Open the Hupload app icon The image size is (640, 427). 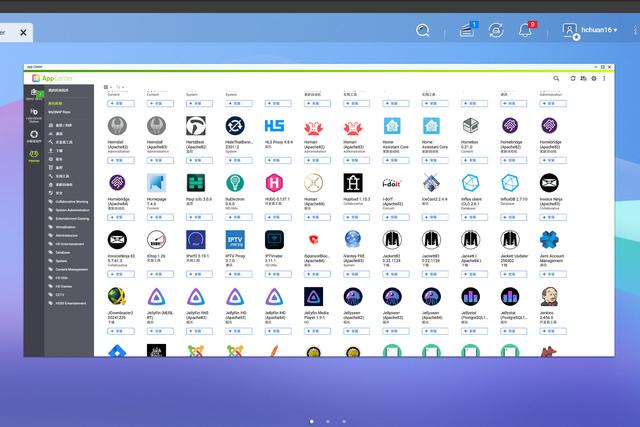[353, 183]
